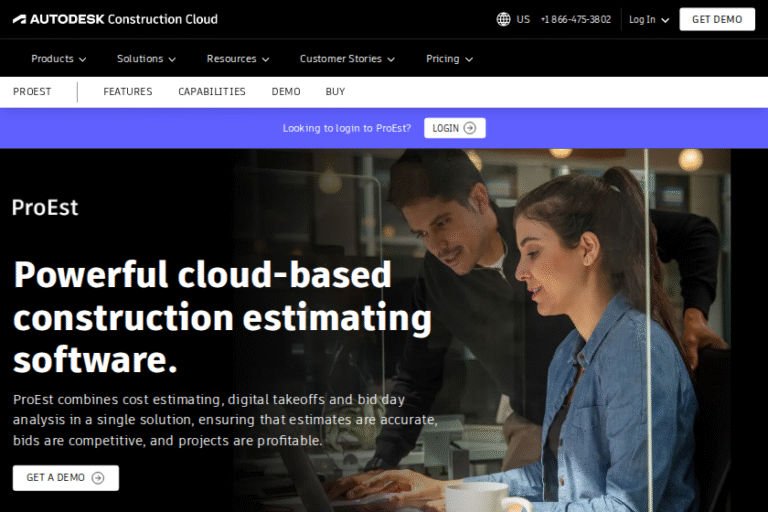Screen dimensions: 768x512
Task: Click the globe region icon
Action: click(503, 19)
